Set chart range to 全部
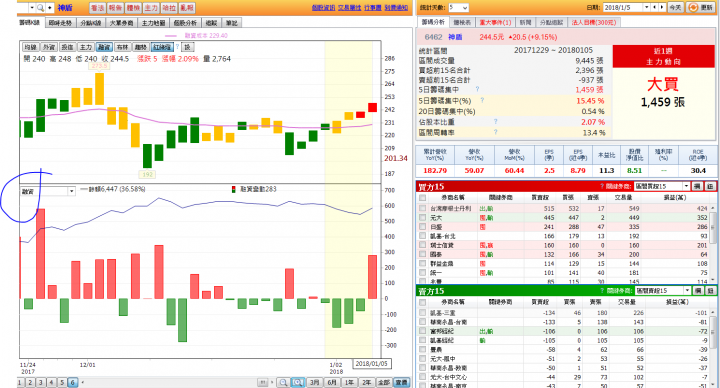 coord(383,382)
